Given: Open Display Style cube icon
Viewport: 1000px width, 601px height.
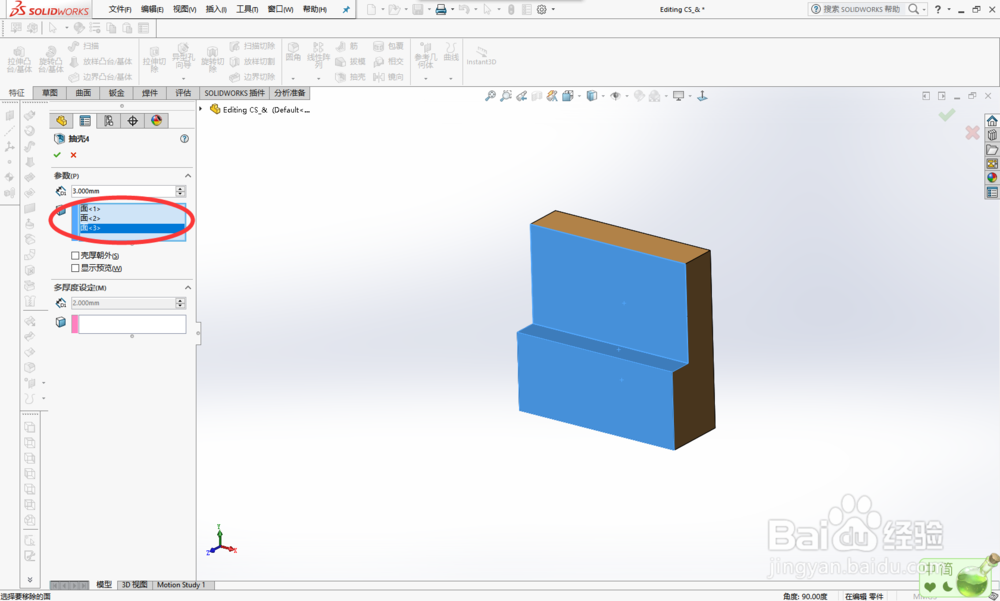Looking at the screenshot, I should coord(591,96).
